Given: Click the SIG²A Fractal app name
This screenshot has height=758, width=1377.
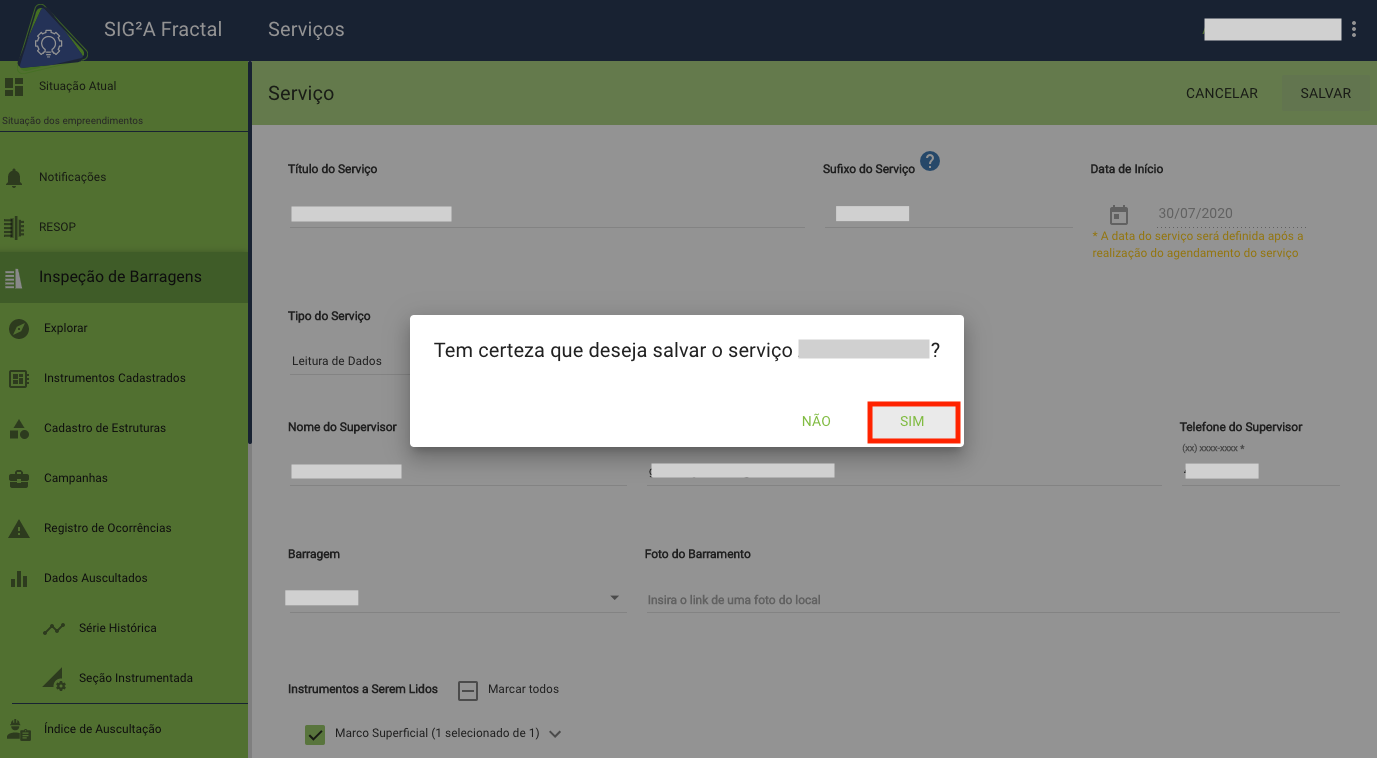Looking at the screenshot, I should [163, 30].
